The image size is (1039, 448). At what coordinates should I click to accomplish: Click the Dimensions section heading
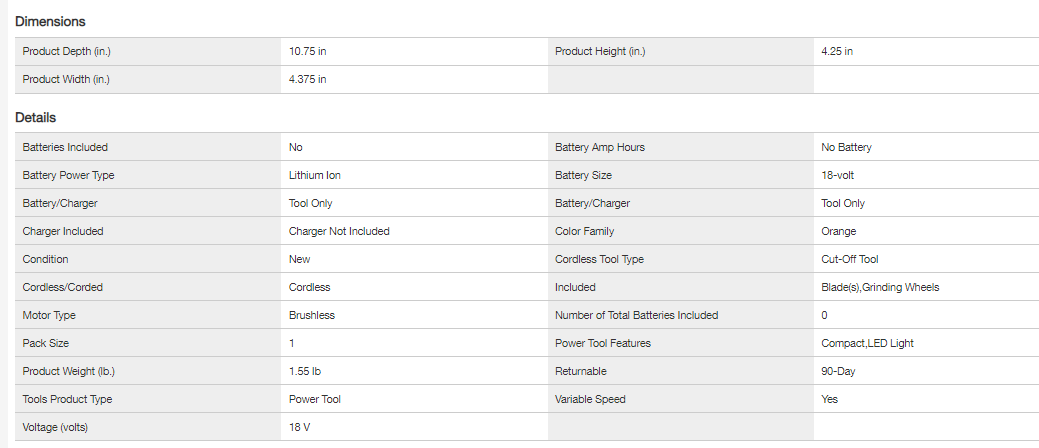[x=50, y=21]
